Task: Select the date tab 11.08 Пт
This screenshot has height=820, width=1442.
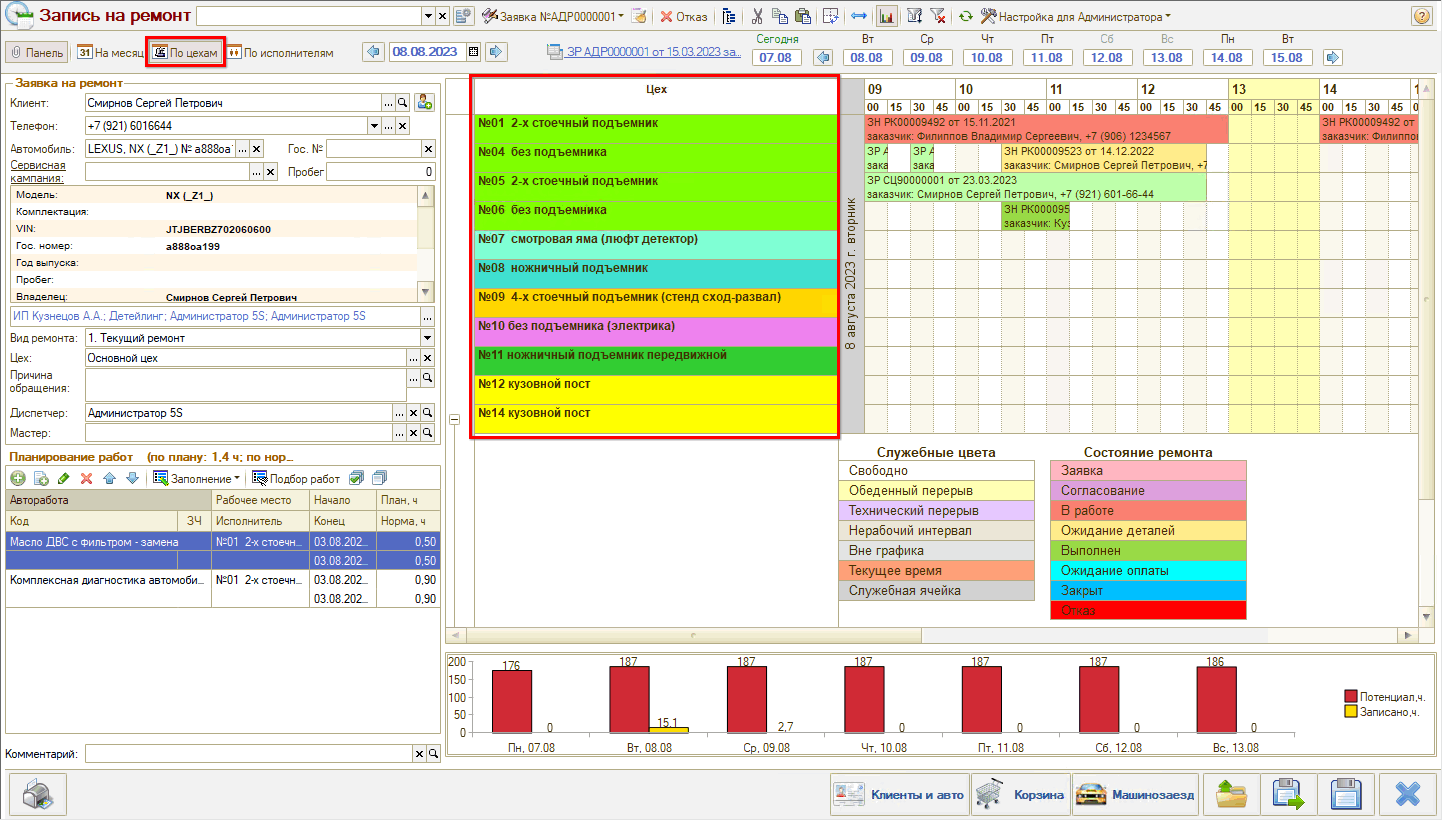Action: point(1047,58)
